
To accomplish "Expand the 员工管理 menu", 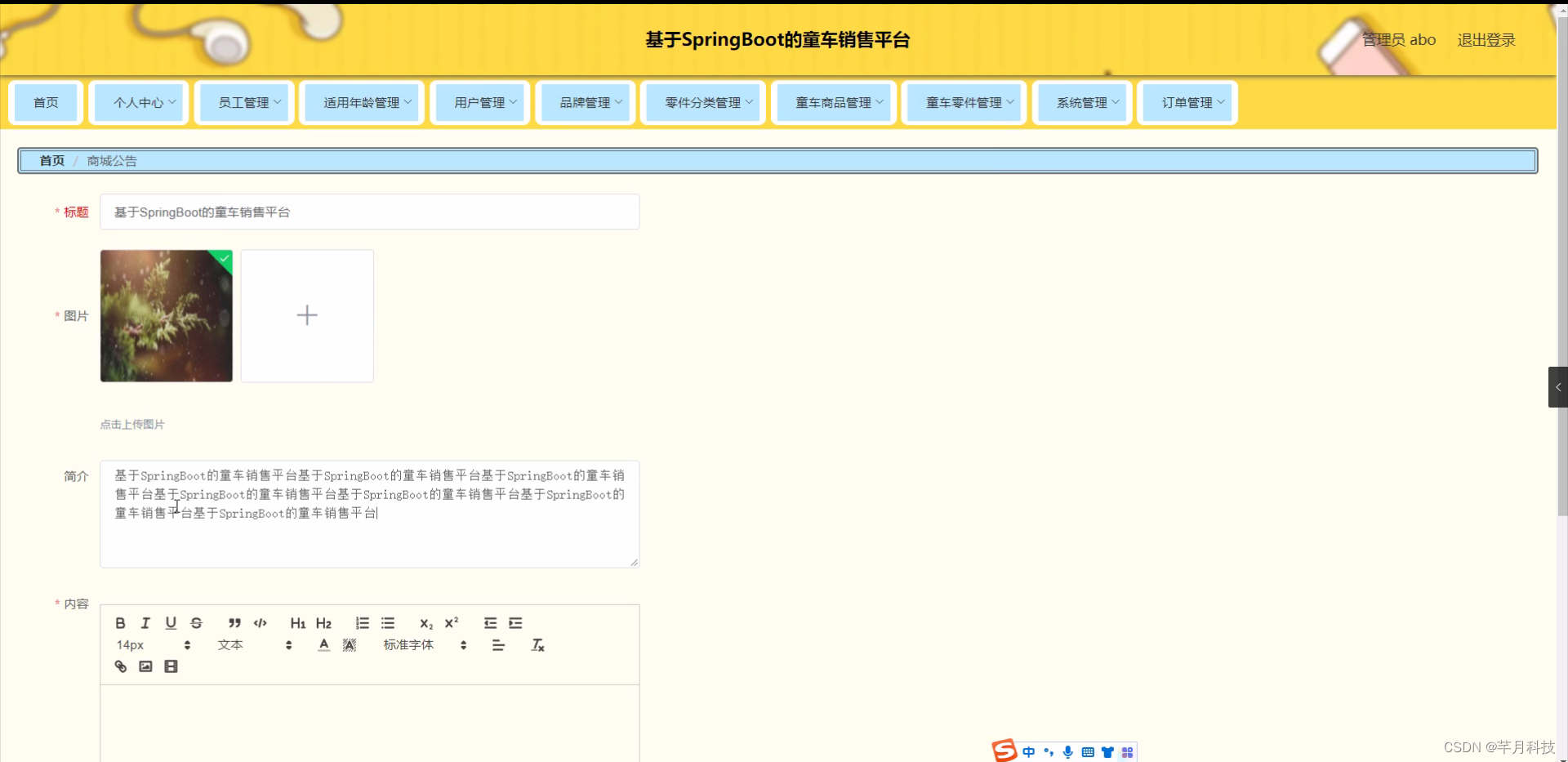I will pos(244,103).
